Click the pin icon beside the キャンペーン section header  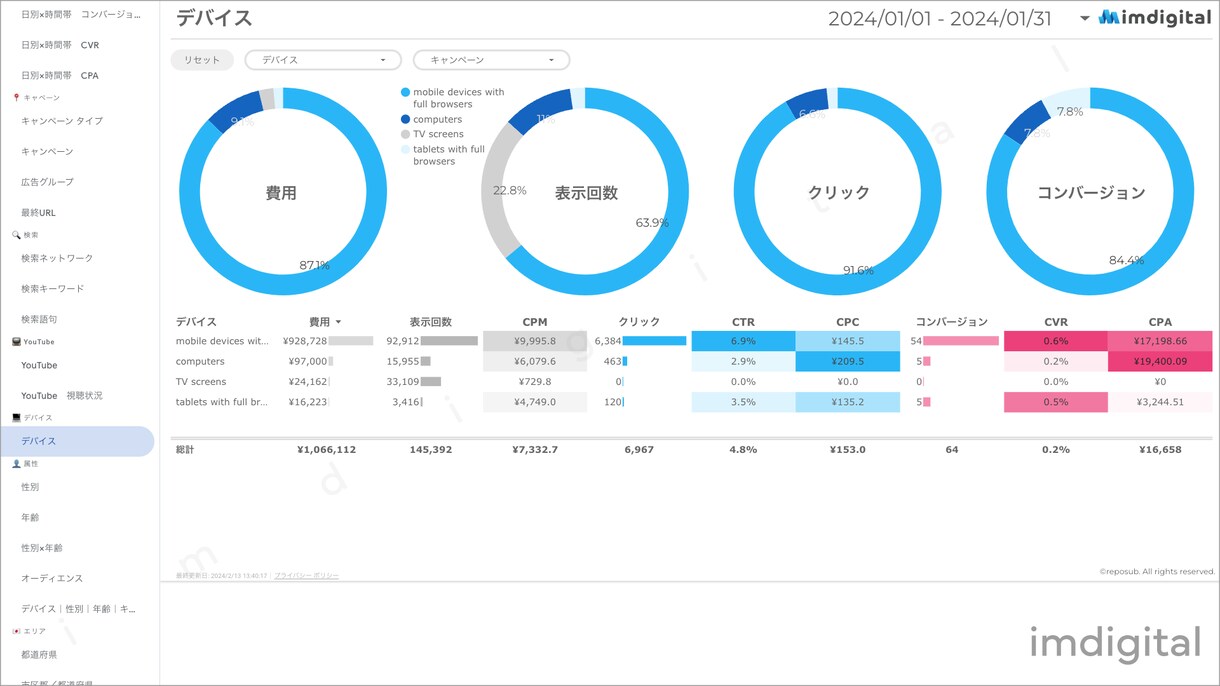point(16,98)
